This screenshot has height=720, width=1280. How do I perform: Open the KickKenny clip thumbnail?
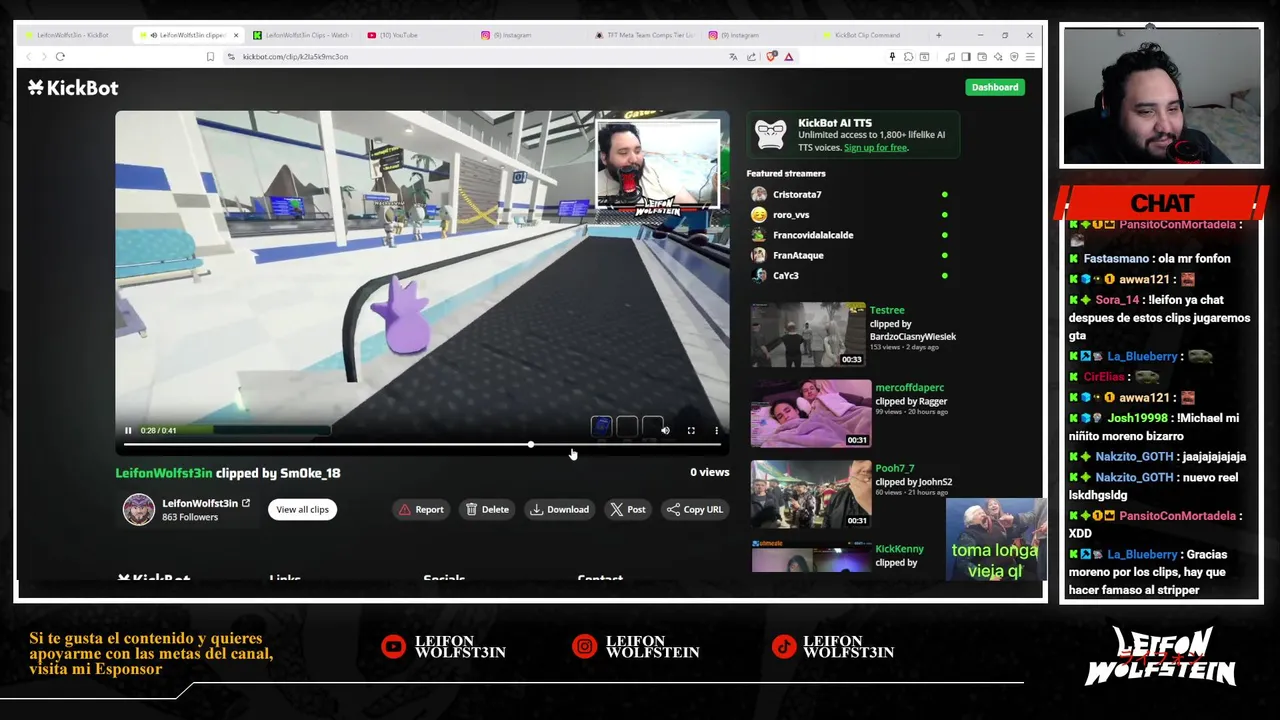pos(811,556)
